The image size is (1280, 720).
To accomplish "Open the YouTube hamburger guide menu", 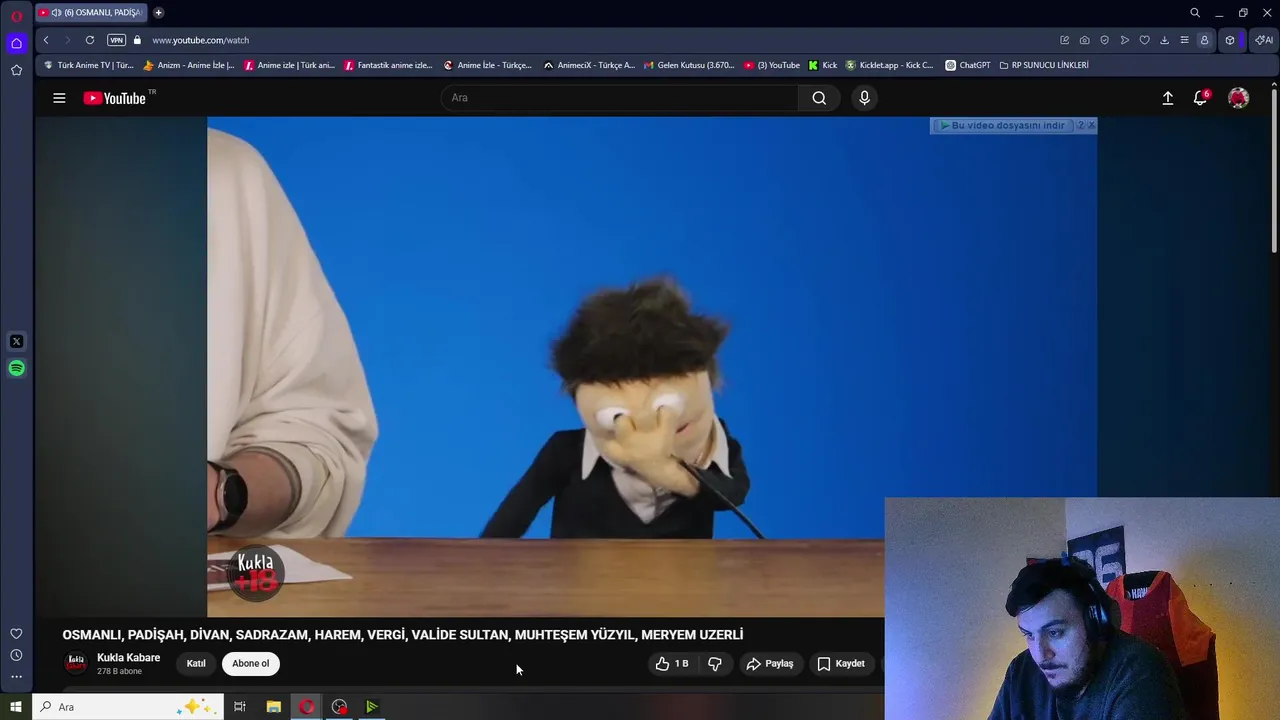I will [59, 98].
